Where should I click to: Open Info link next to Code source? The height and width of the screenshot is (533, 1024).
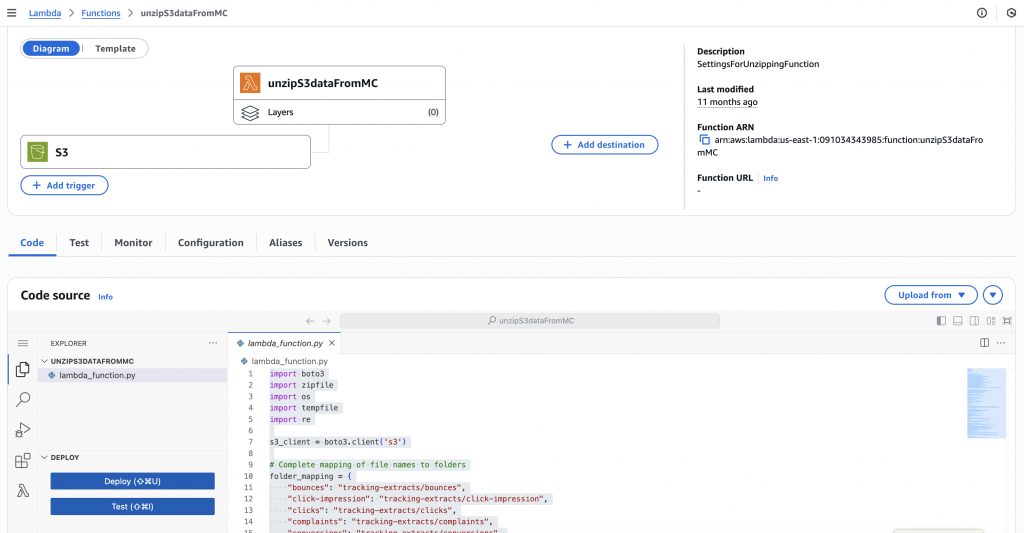point(105,297)
